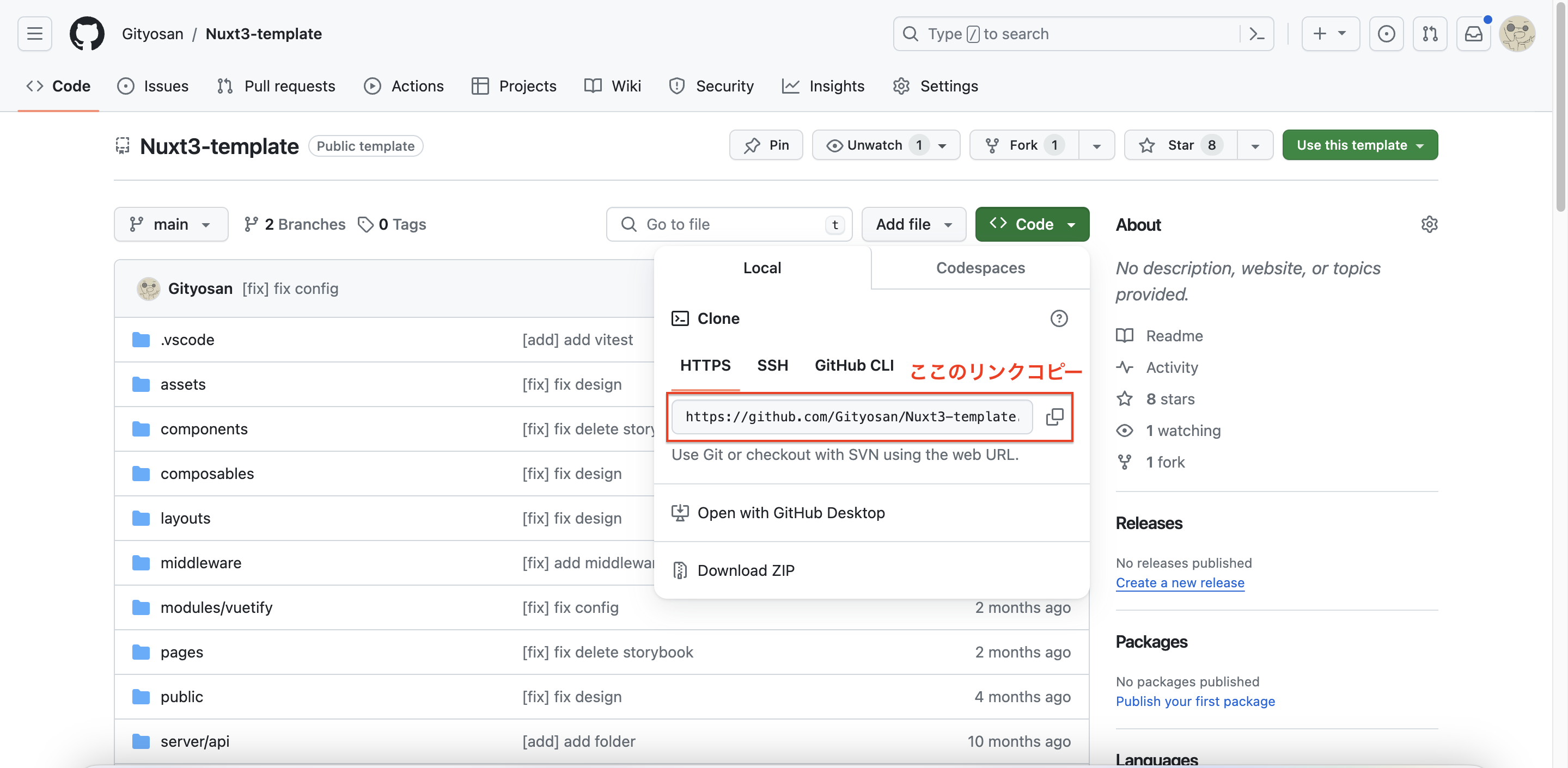1568x768 pixels.
Task: Open the user profile avatar menu
Action: 1517,33
